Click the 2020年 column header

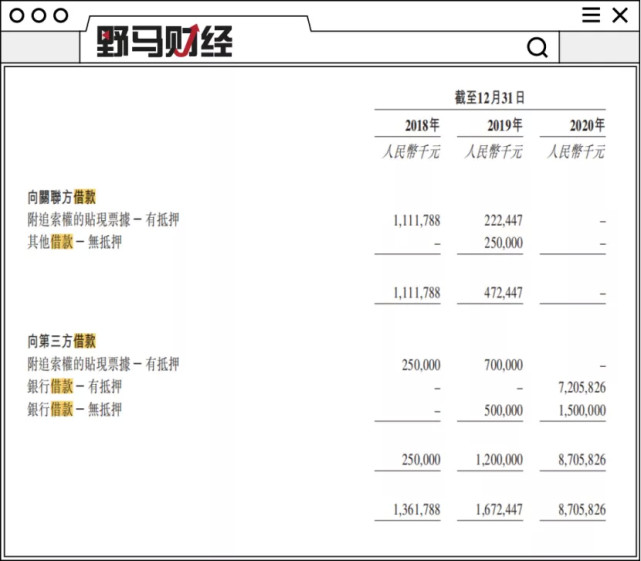click(x=587, y=125)
